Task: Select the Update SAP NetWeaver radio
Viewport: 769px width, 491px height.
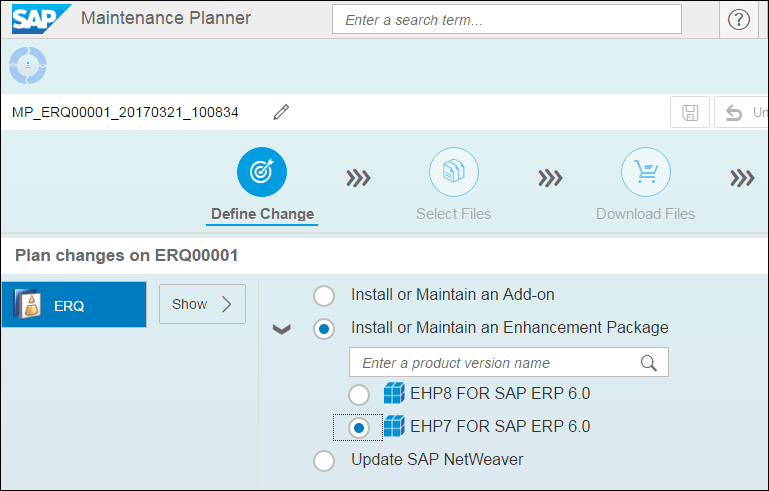Action: tap(324, 461)
